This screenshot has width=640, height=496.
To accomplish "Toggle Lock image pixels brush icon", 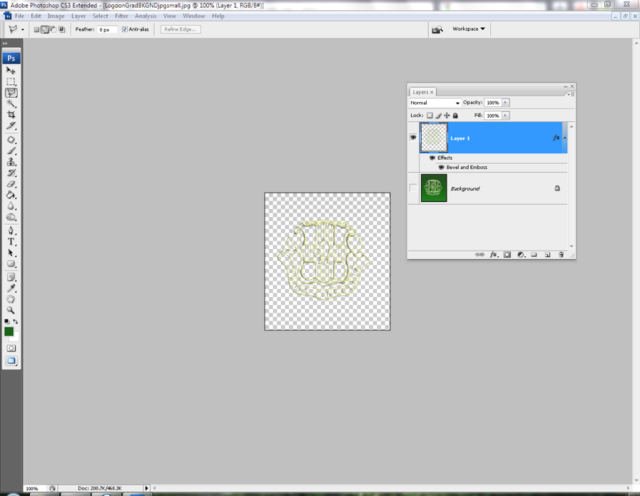I will click(438, 116).
